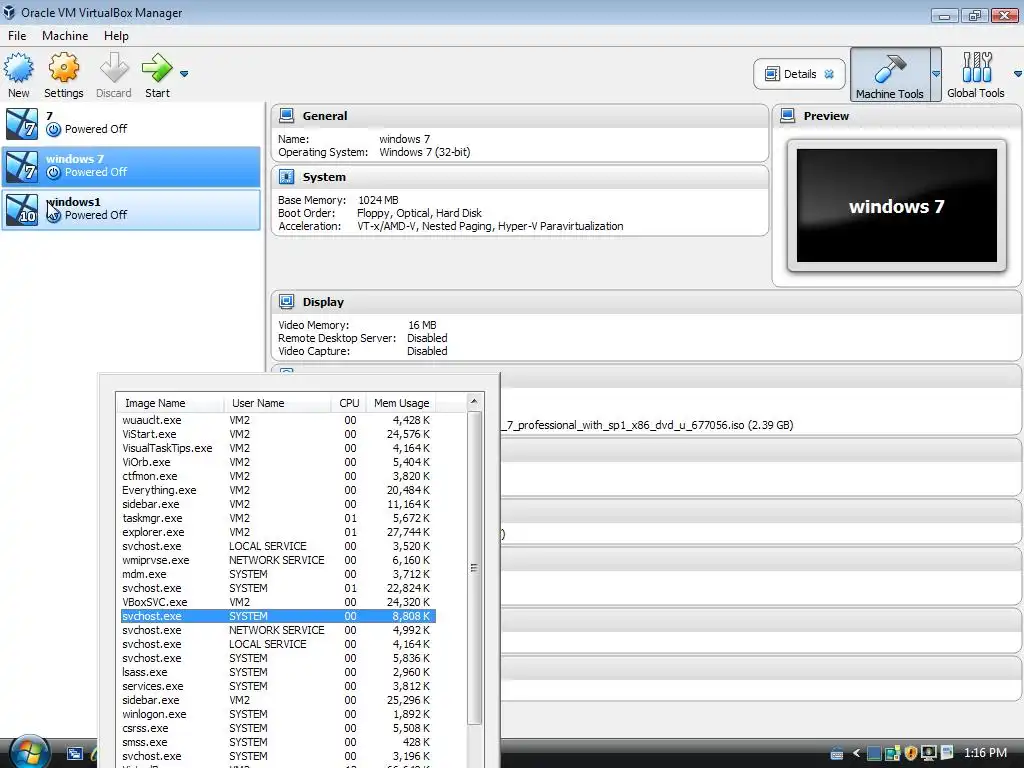
Task: Select the mdm.exe process
Action: 278,574
